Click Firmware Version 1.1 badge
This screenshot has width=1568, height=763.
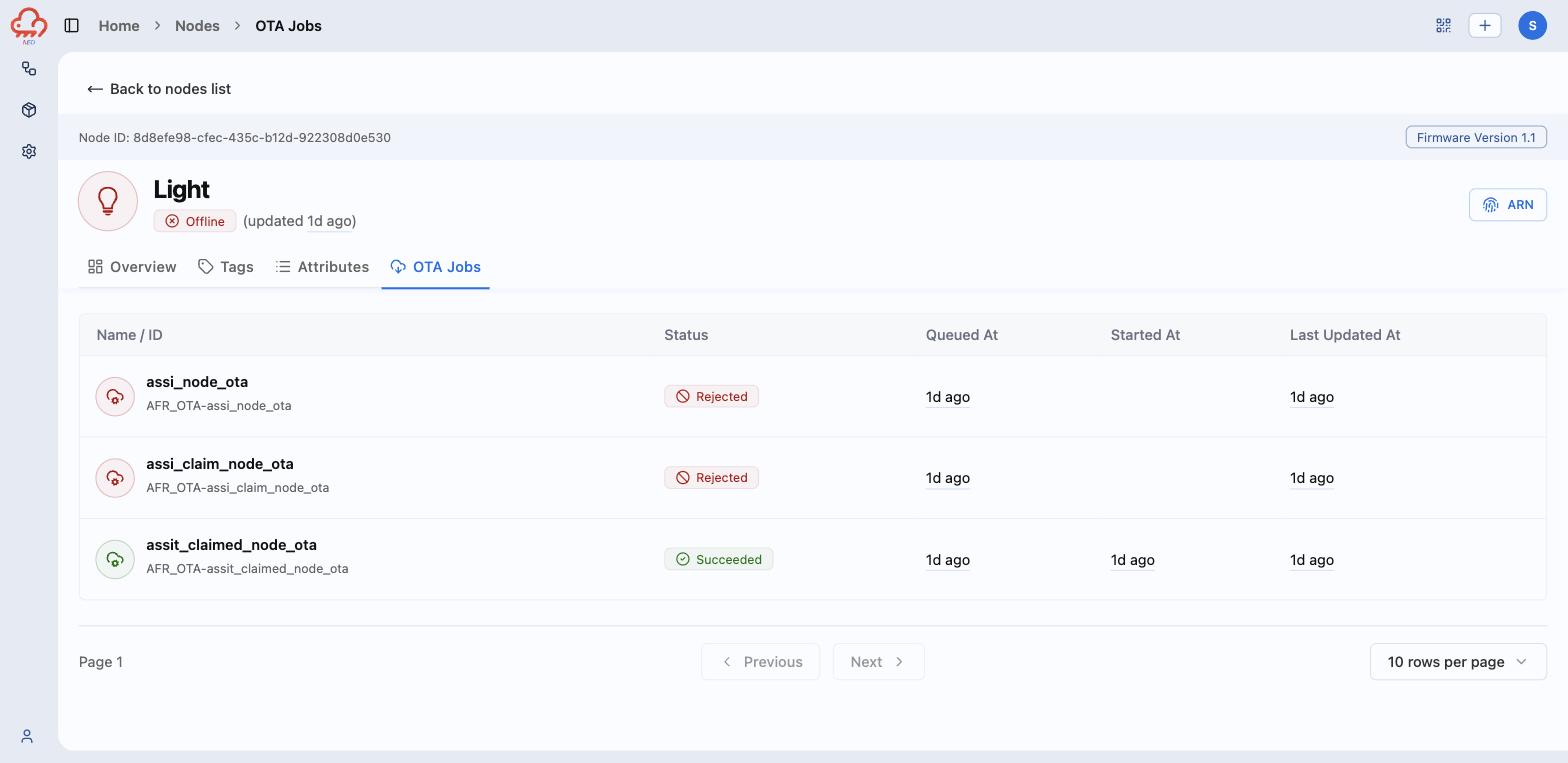pyautogui.click(x=1476, y=137)
